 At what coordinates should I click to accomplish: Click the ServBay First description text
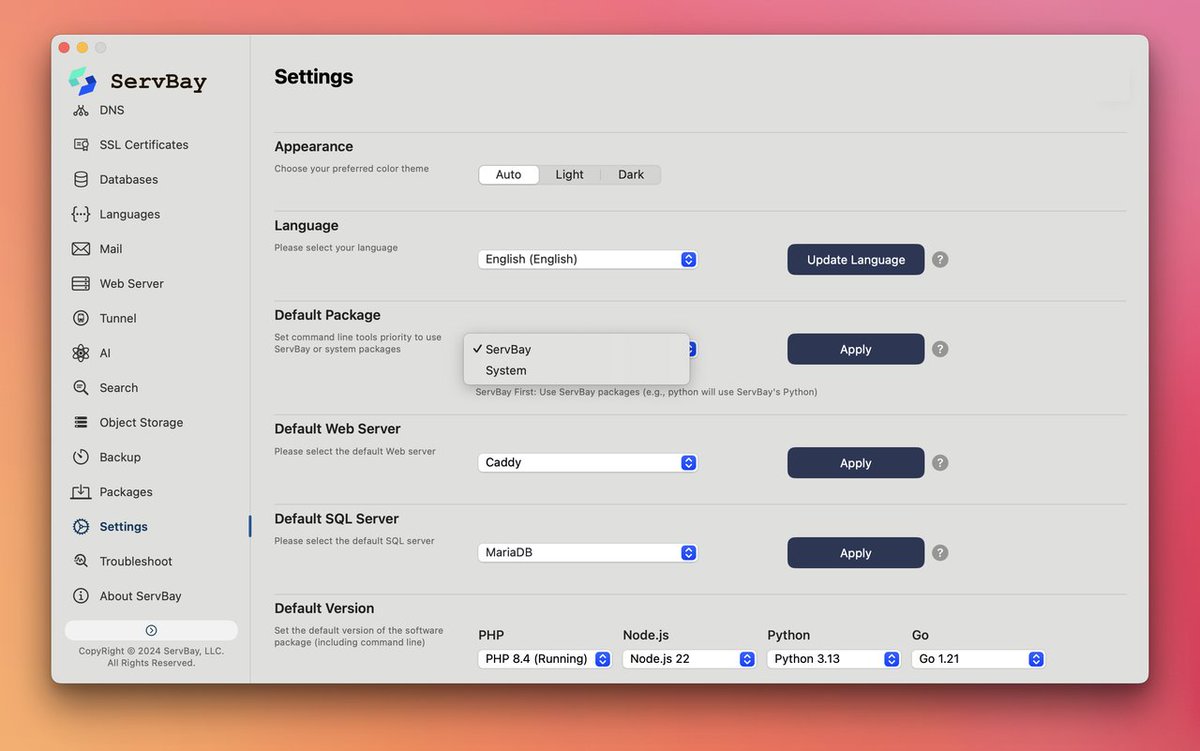[646, 392]
